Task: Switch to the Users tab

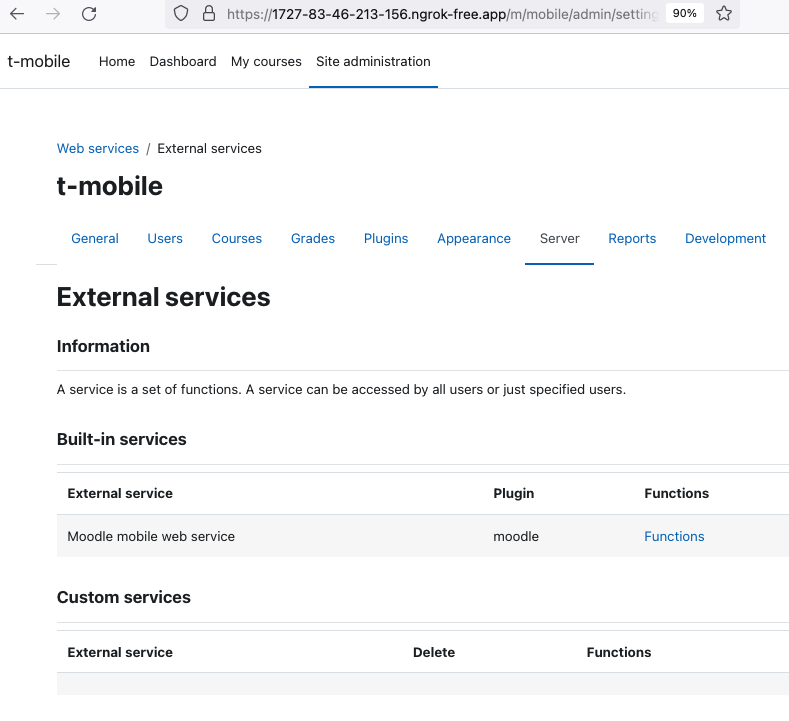Action: [x=165, y=238]
